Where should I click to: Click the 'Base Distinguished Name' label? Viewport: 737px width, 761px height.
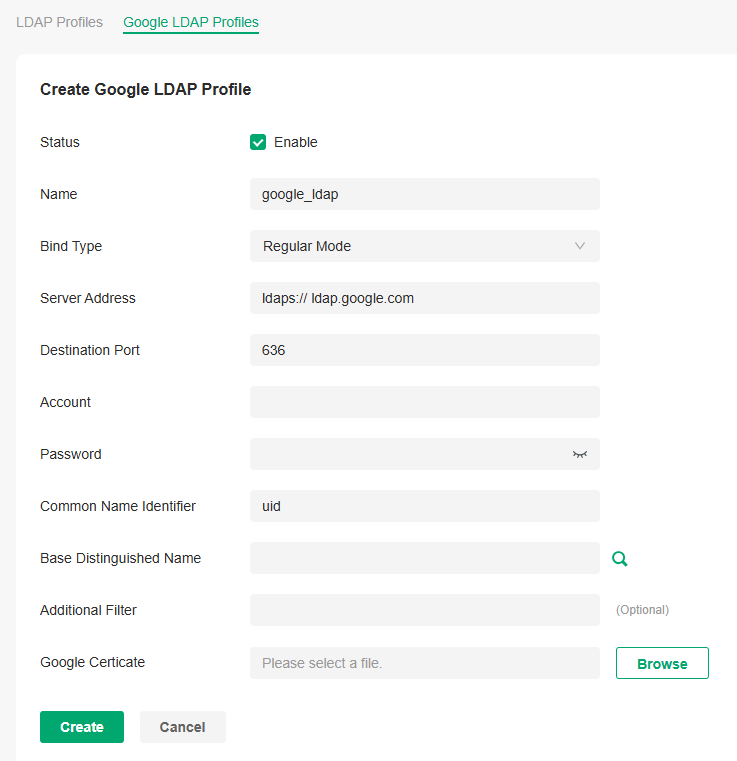[120, 558]
